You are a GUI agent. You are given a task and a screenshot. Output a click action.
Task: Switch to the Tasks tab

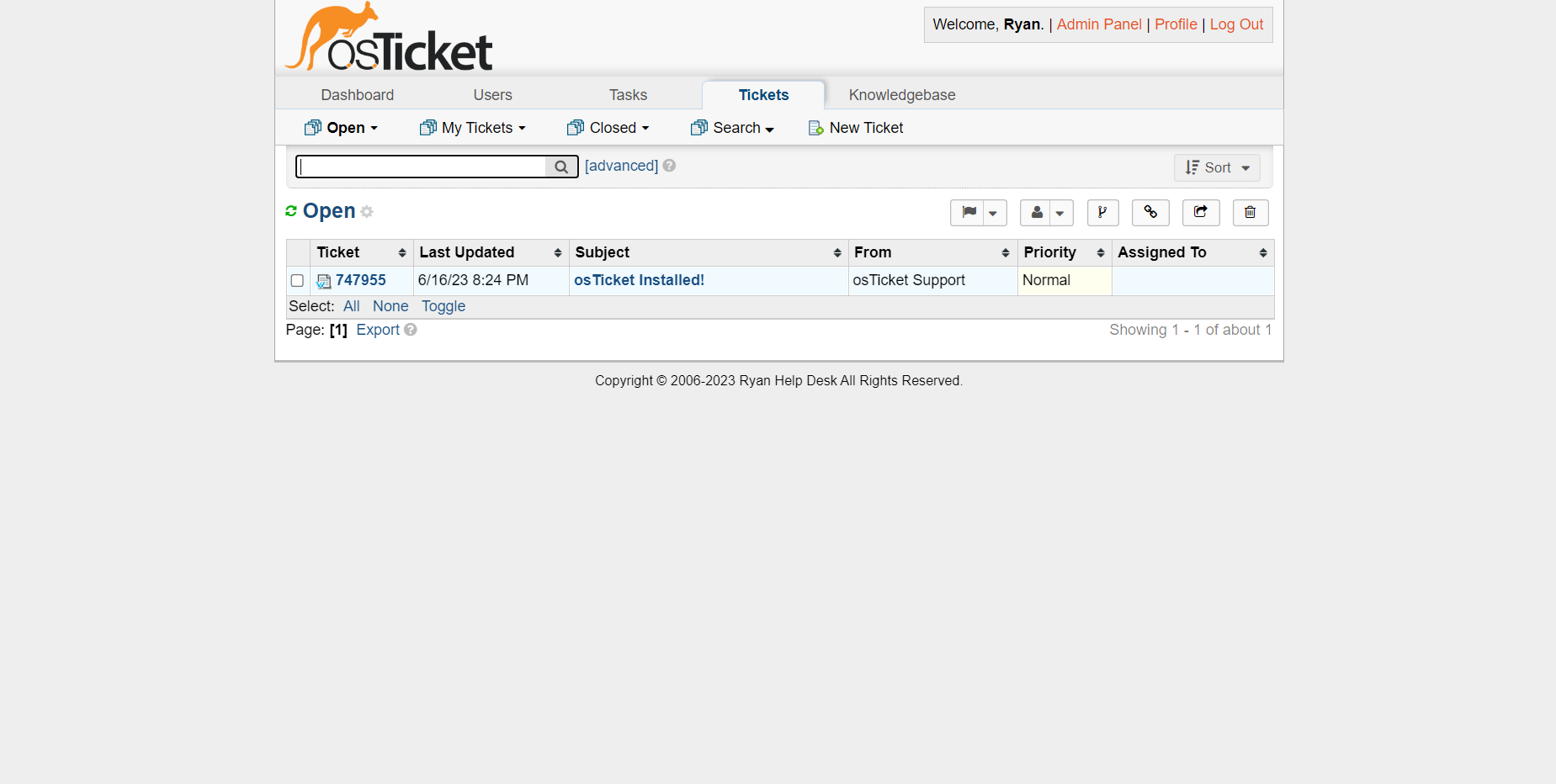coord(629,95)
